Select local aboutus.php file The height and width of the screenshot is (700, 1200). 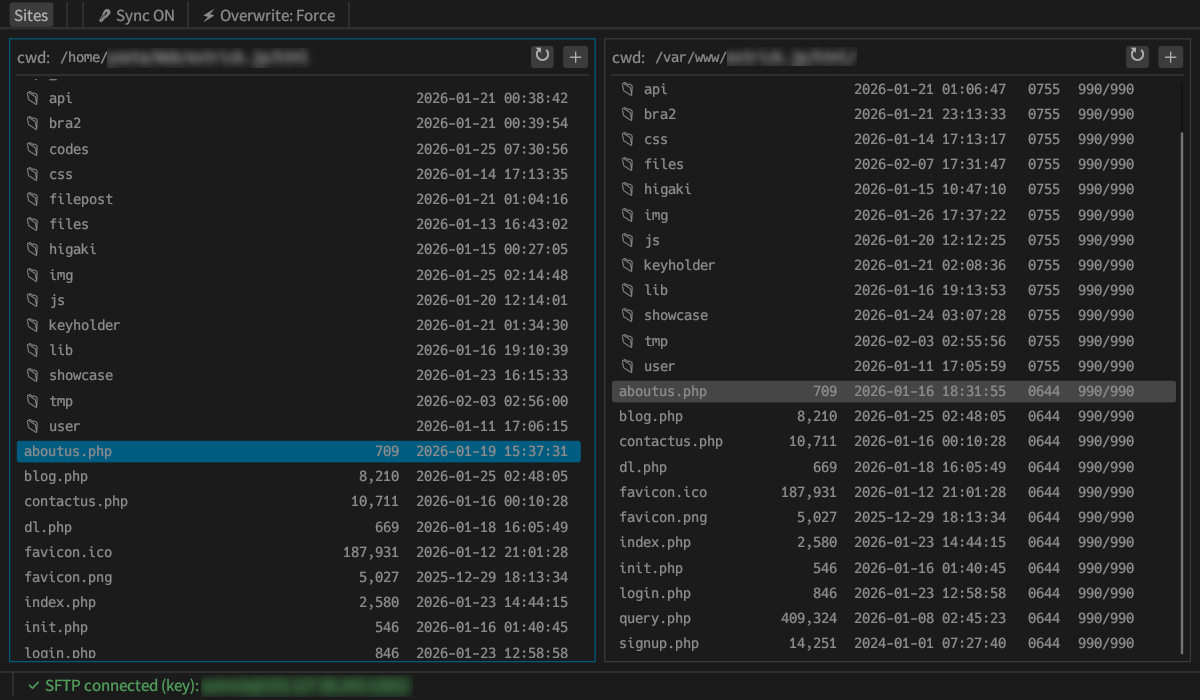(68, 451)
